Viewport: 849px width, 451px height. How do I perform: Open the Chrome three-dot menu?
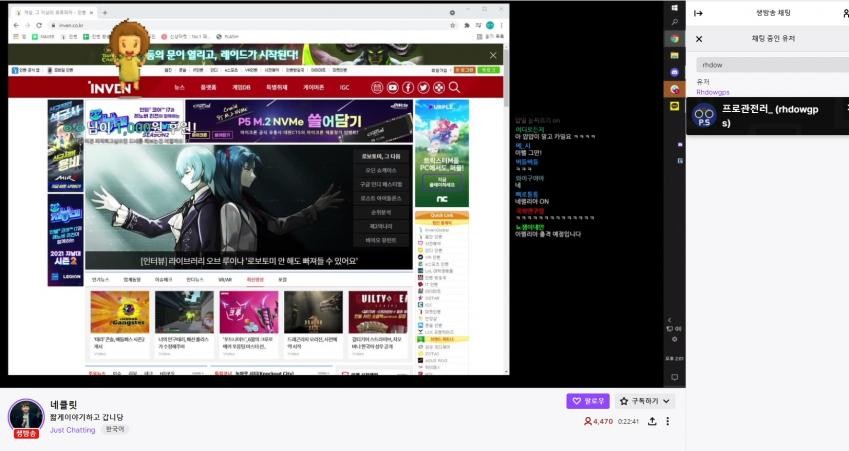502,25
